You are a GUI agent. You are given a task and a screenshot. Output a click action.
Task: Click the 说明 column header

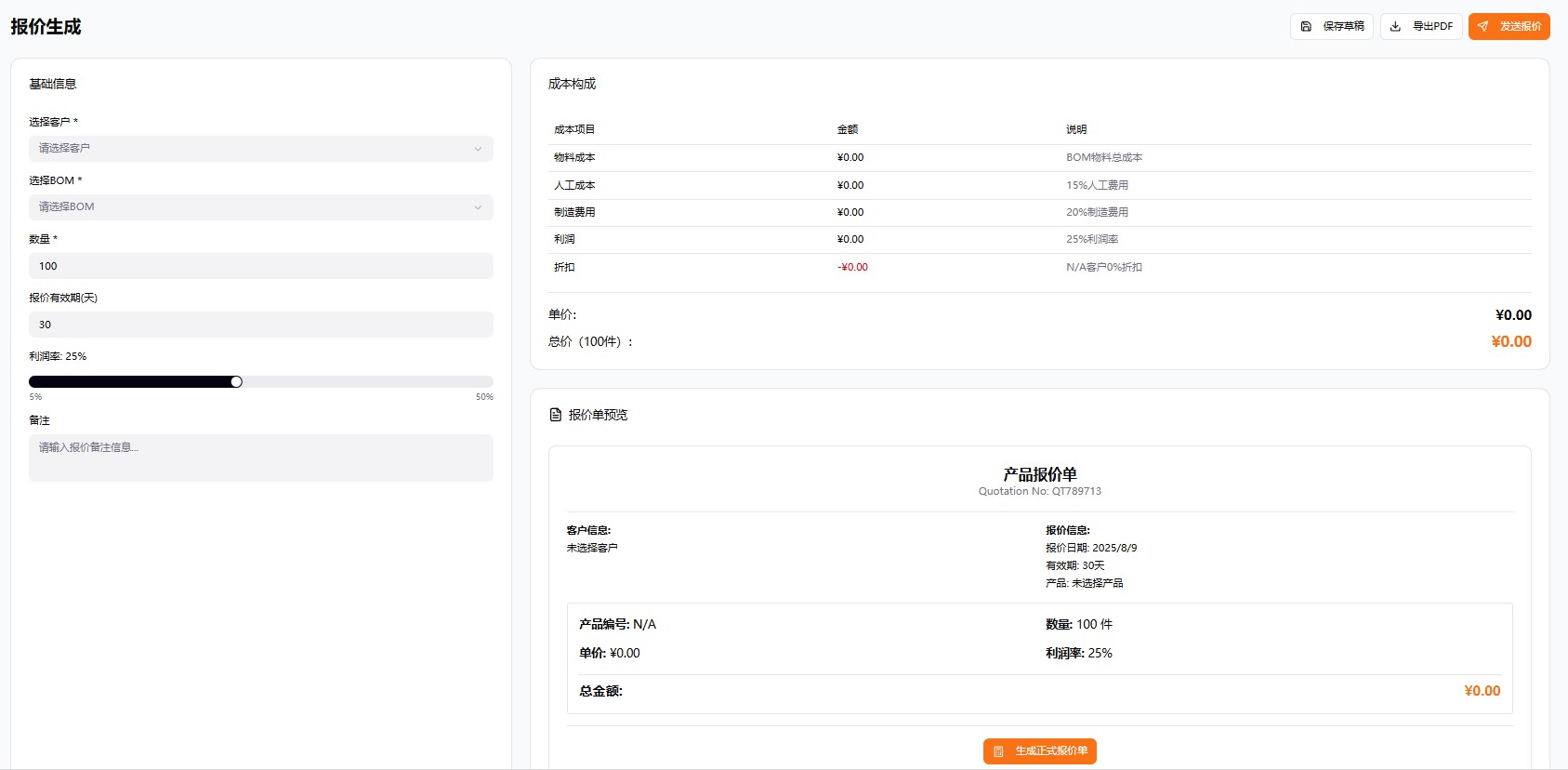1076,130
